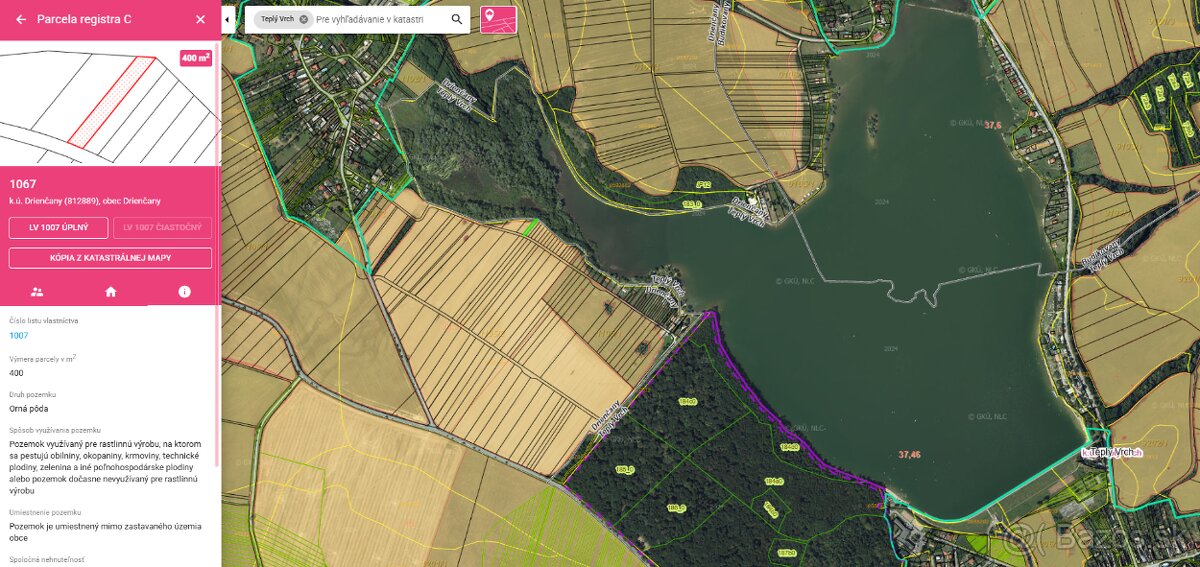
Task: Click LV 1007 Čiastočný button
Action: [162, 228]
